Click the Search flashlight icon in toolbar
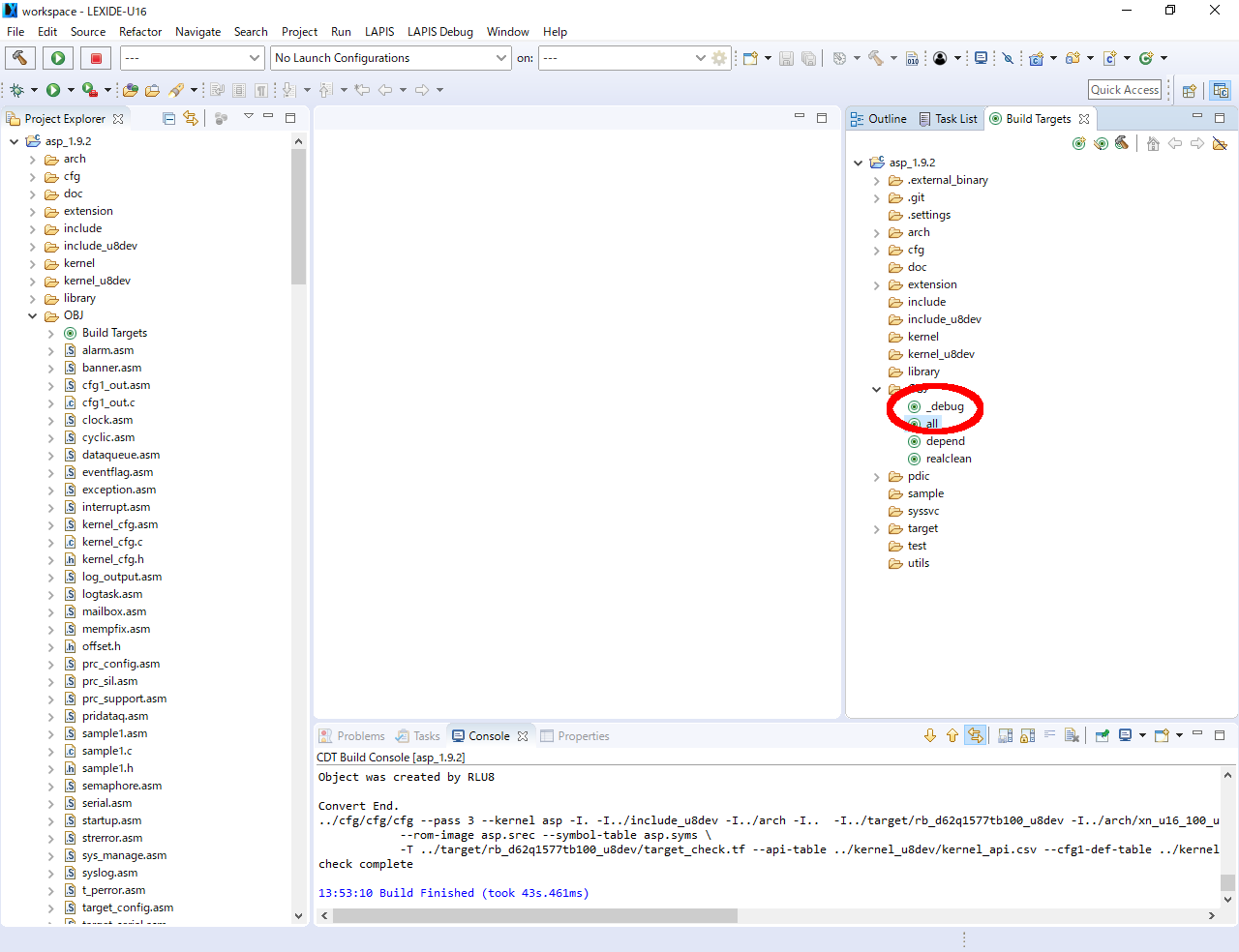1239x952 pixels. click(176, 90)
